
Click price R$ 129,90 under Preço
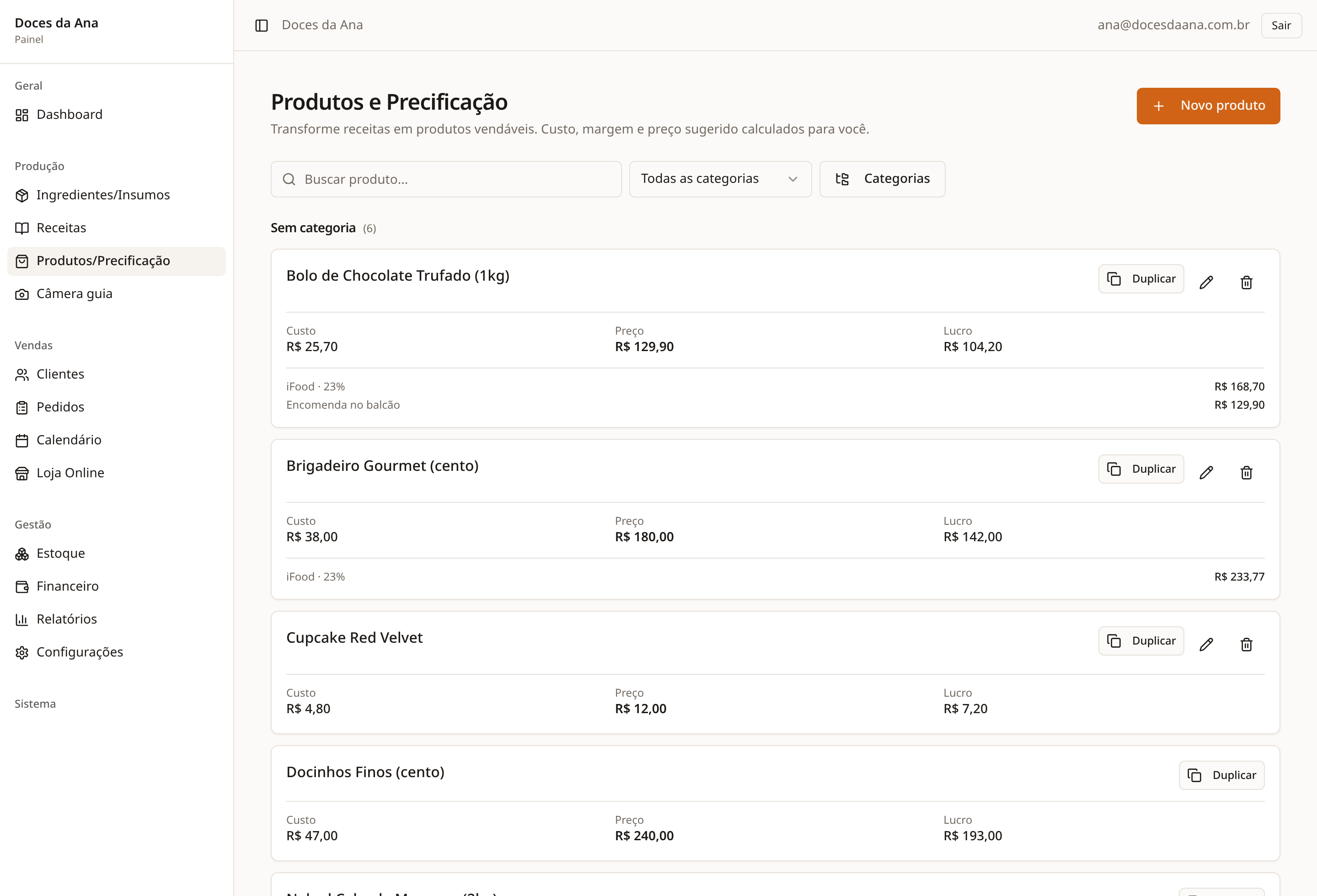[x=644, y=347]
